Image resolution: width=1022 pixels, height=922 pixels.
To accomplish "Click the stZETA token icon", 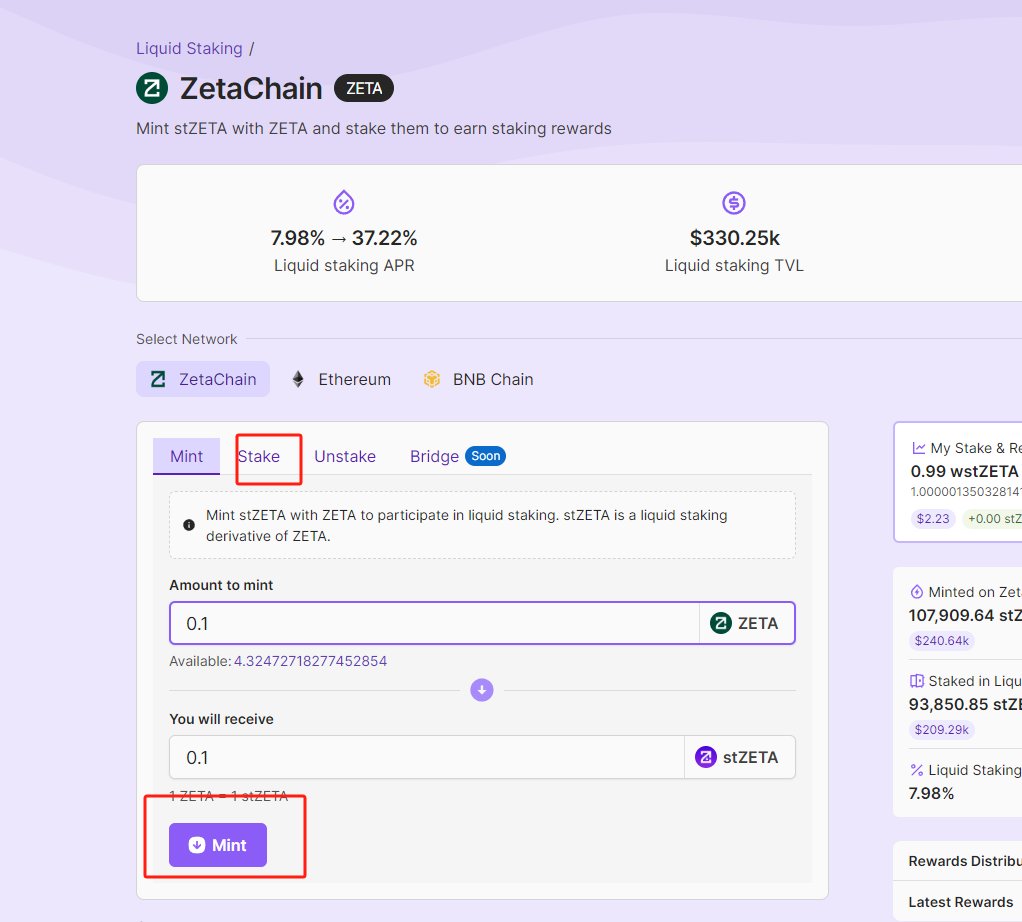I will point(705,757).
